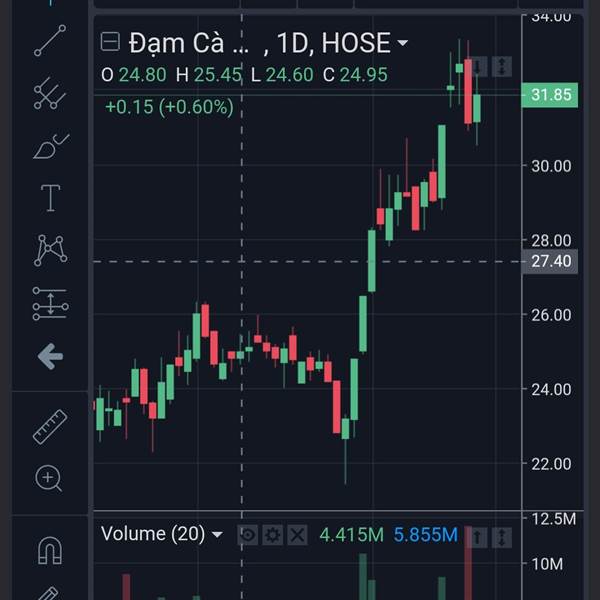The height and width of the screenshot is (600, 600).
Task: Open the Volume (20) indicator dropdown
Action: (x=217, y=534)
